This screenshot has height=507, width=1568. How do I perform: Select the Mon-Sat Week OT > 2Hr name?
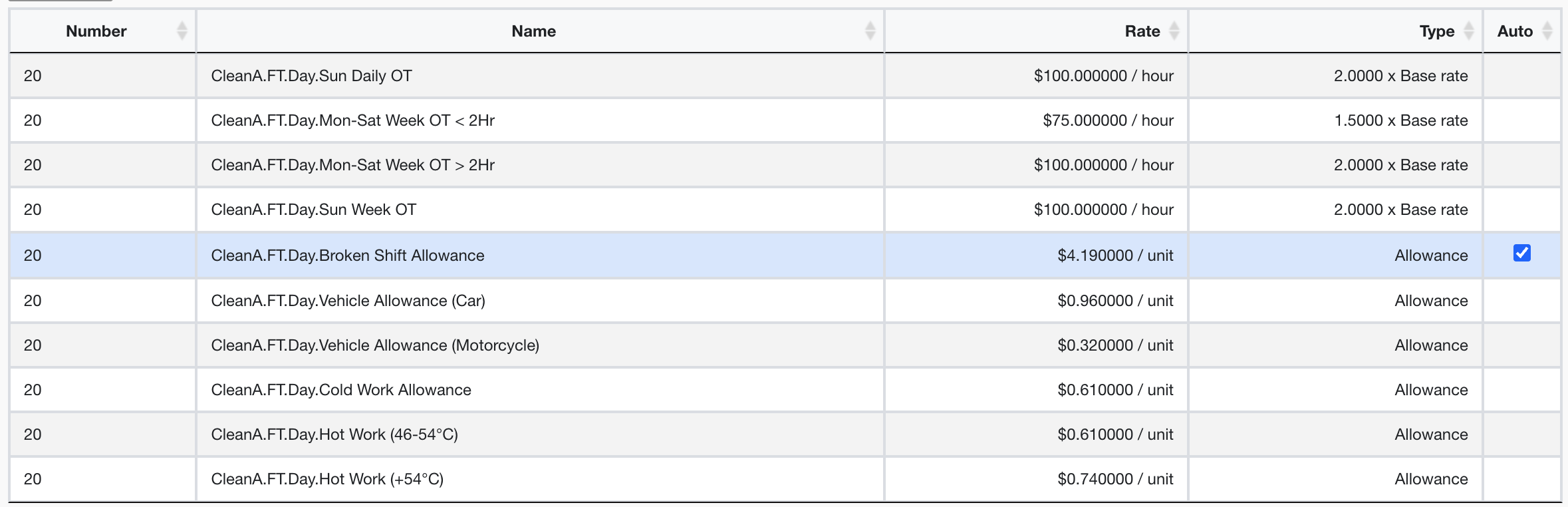[x=352, y=165]
